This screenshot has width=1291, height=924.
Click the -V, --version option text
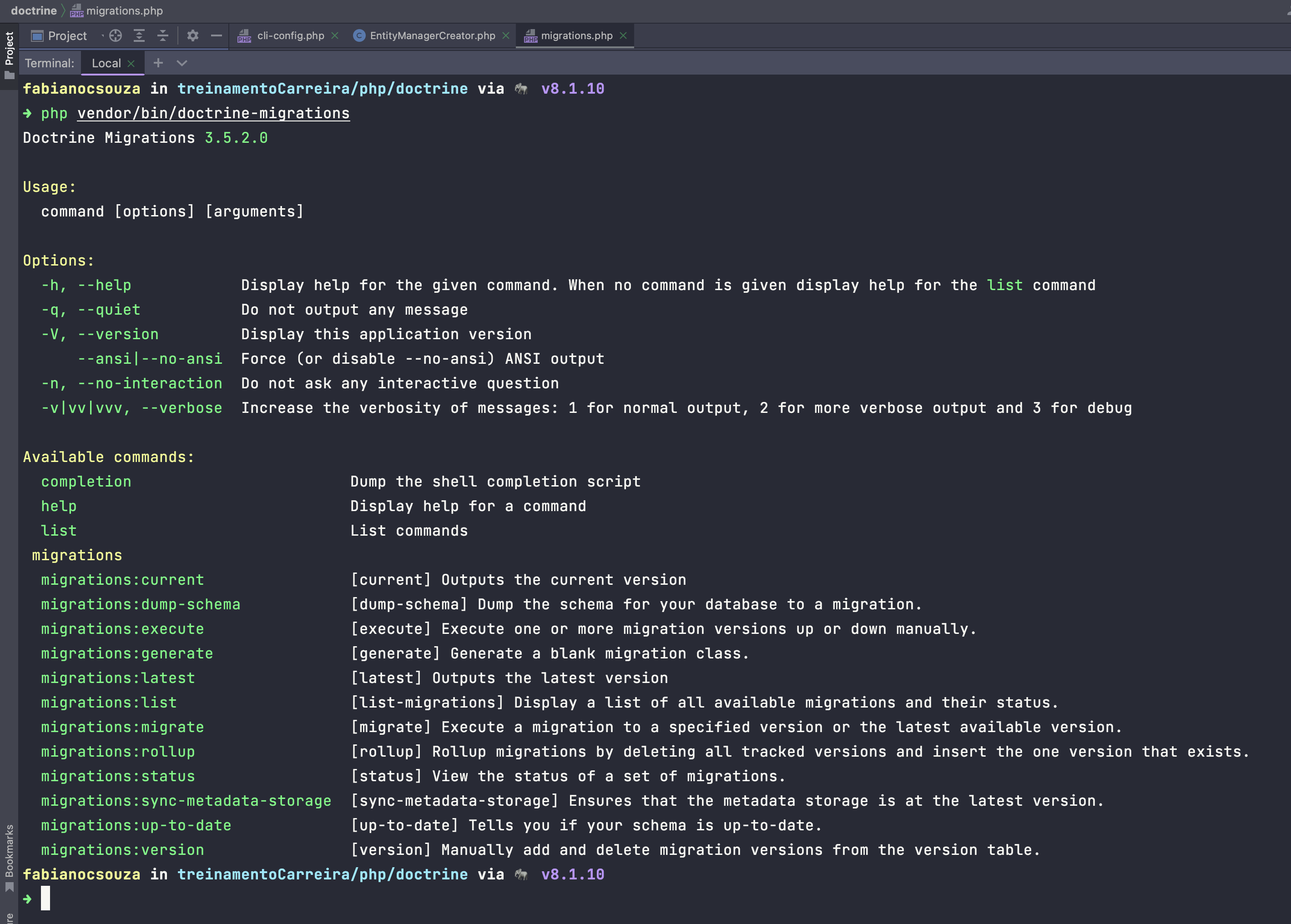click(100, 334)
